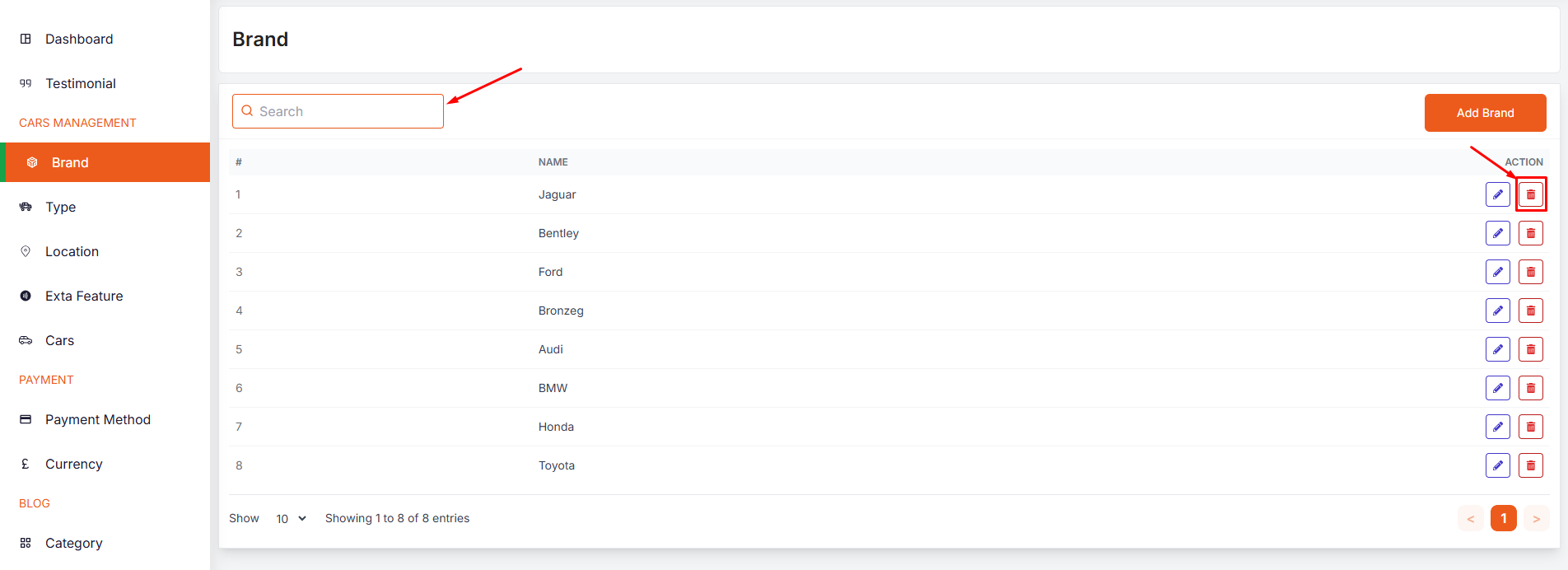The image size is (1568, 570).
Task: Edit the Jaguar brand entry
Action: pyautogui.click(x=1497, y=194)
